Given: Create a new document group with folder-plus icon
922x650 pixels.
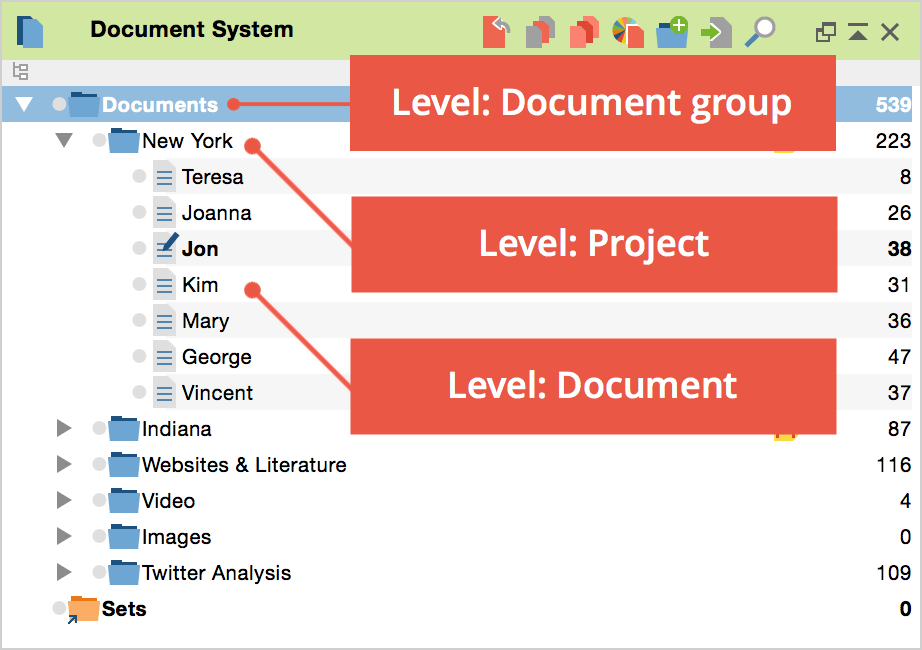Looking at the screenshot, I should point(672,32).
